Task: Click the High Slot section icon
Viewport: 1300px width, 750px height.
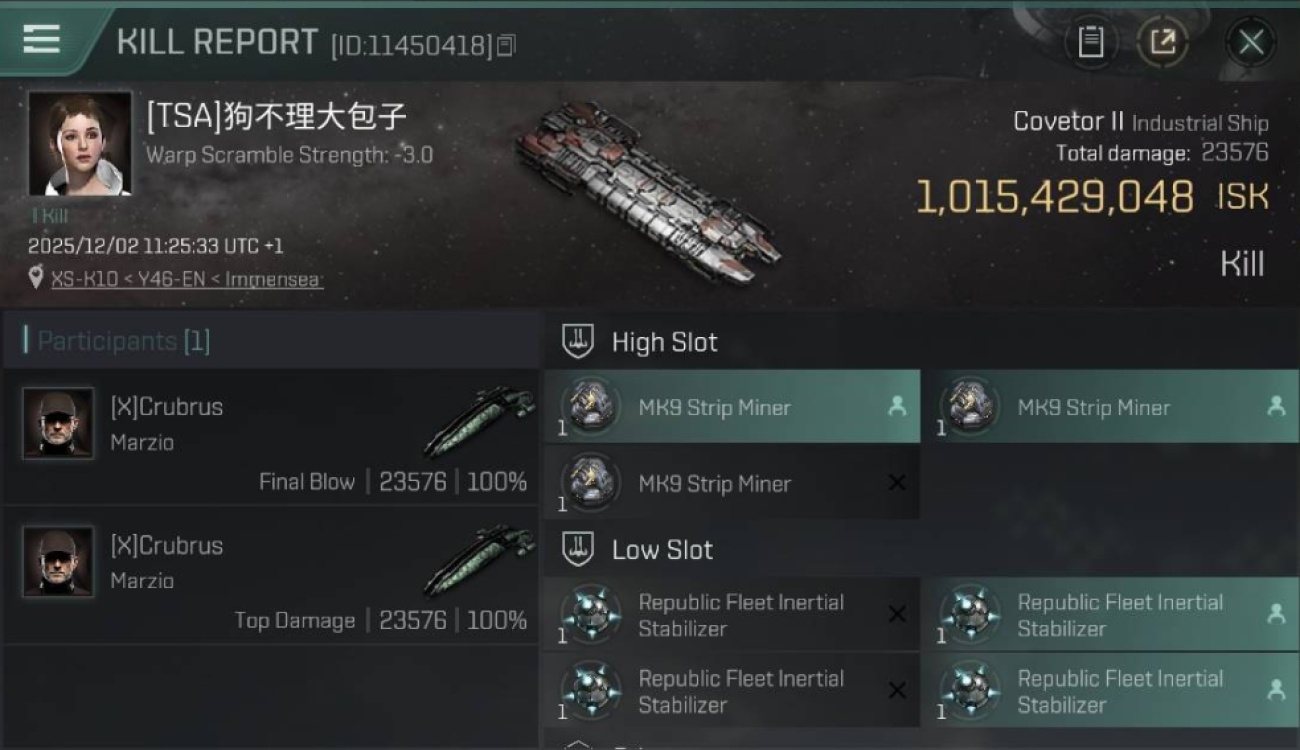Action: tap(577, 341)
